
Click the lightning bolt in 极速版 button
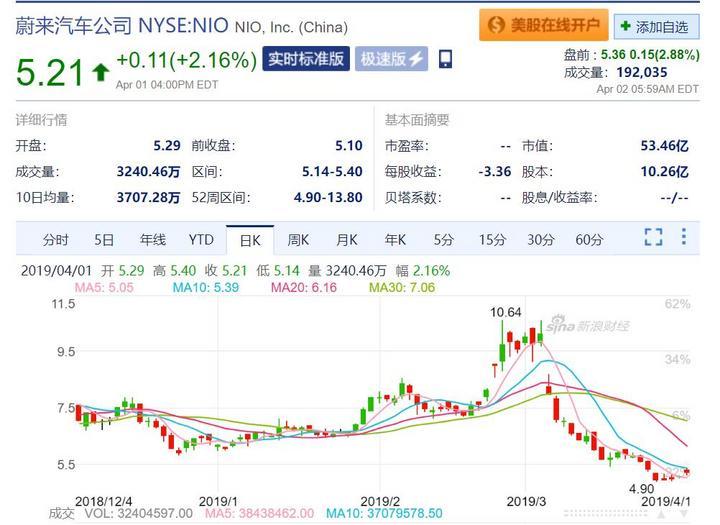(x=416, y=58)
